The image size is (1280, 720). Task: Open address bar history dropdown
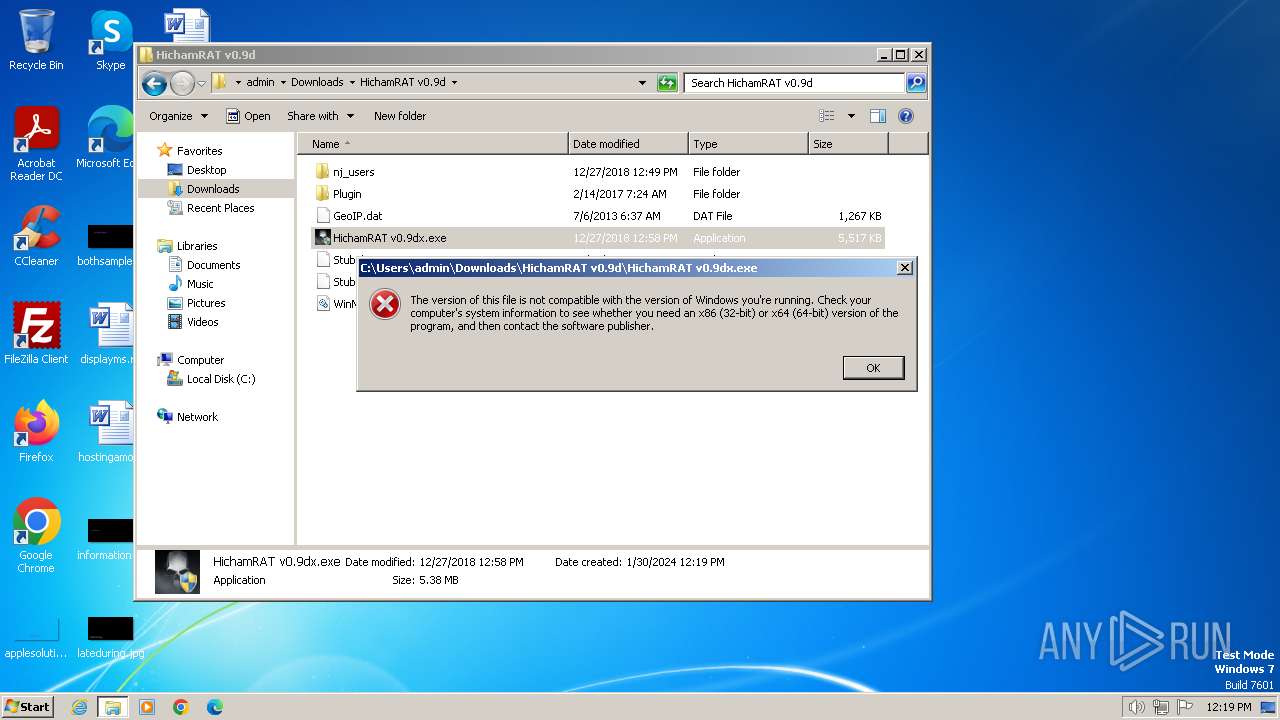642,83
